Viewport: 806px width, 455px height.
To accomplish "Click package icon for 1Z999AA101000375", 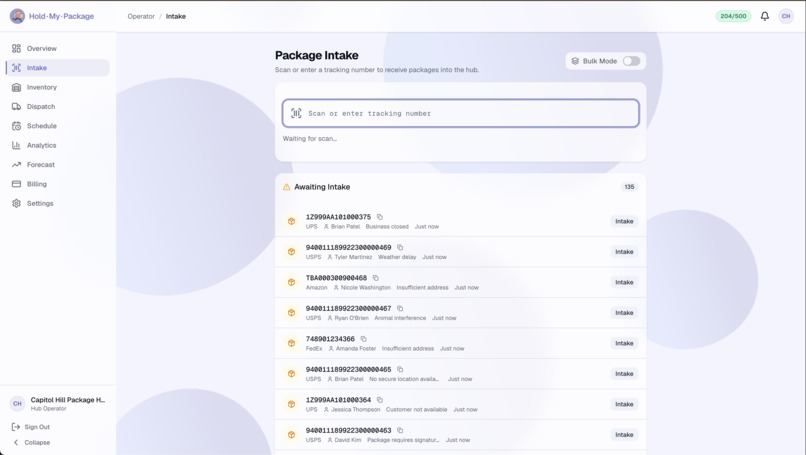I will pyautogui.click(x=291, y=221).
